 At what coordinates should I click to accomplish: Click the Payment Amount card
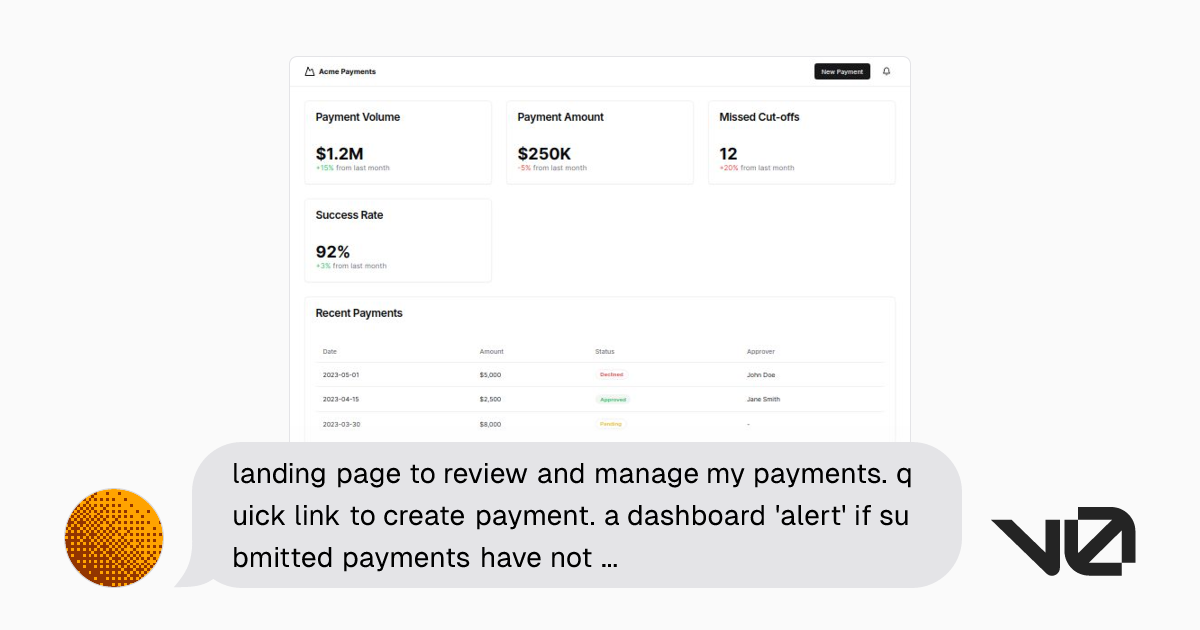tap(600, 141)
